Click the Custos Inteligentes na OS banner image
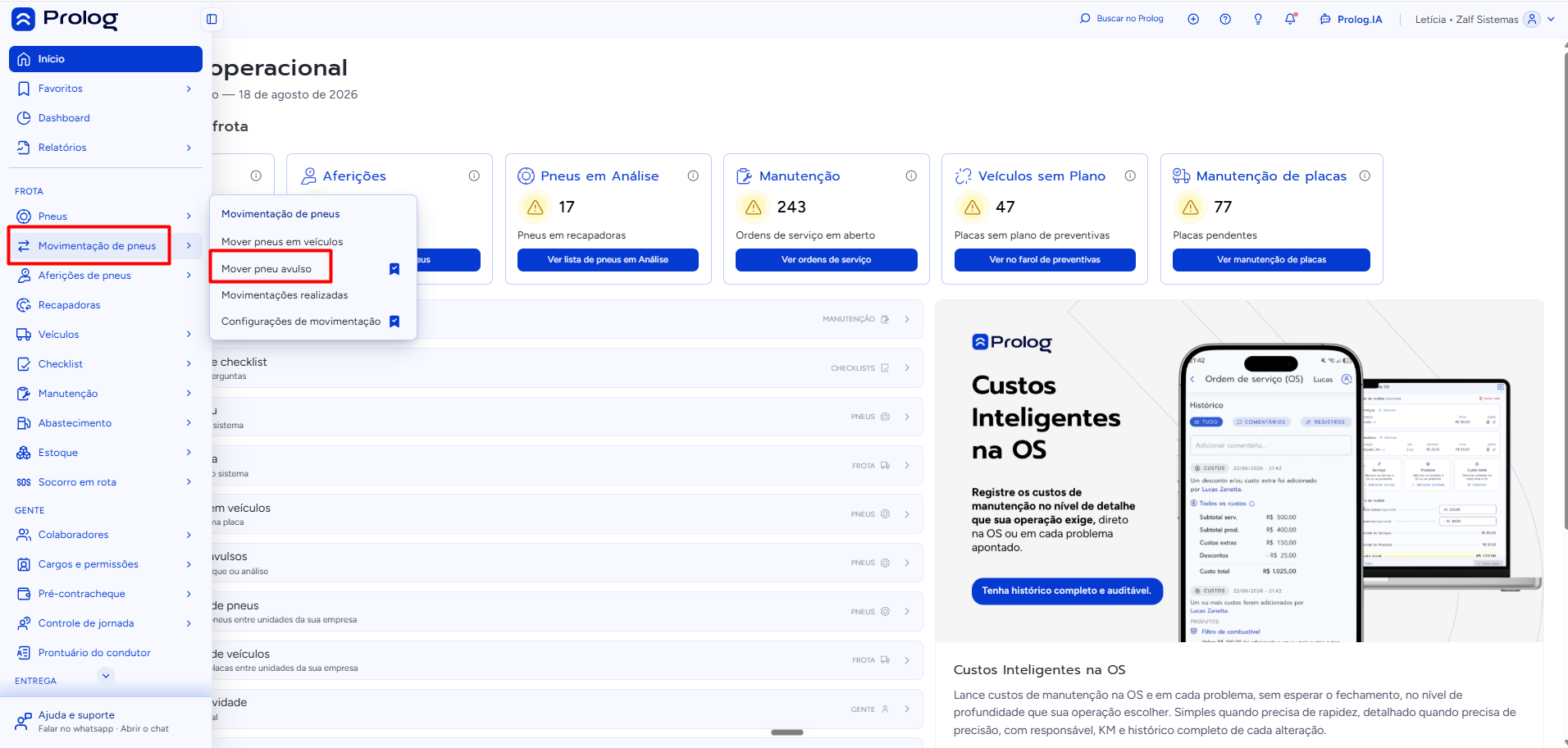 point(1239,471)
